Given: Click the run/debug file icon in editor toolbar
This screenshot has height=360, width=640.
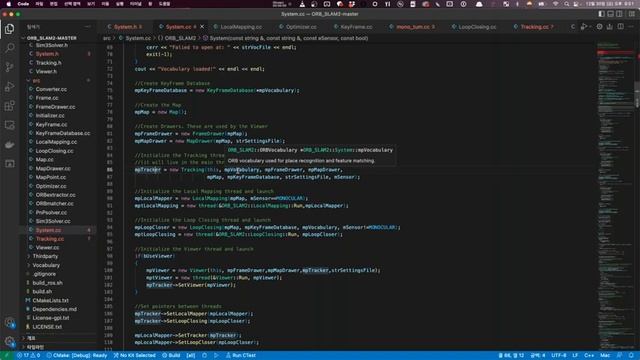Looking at the screenshot, I should pos(584,27).
